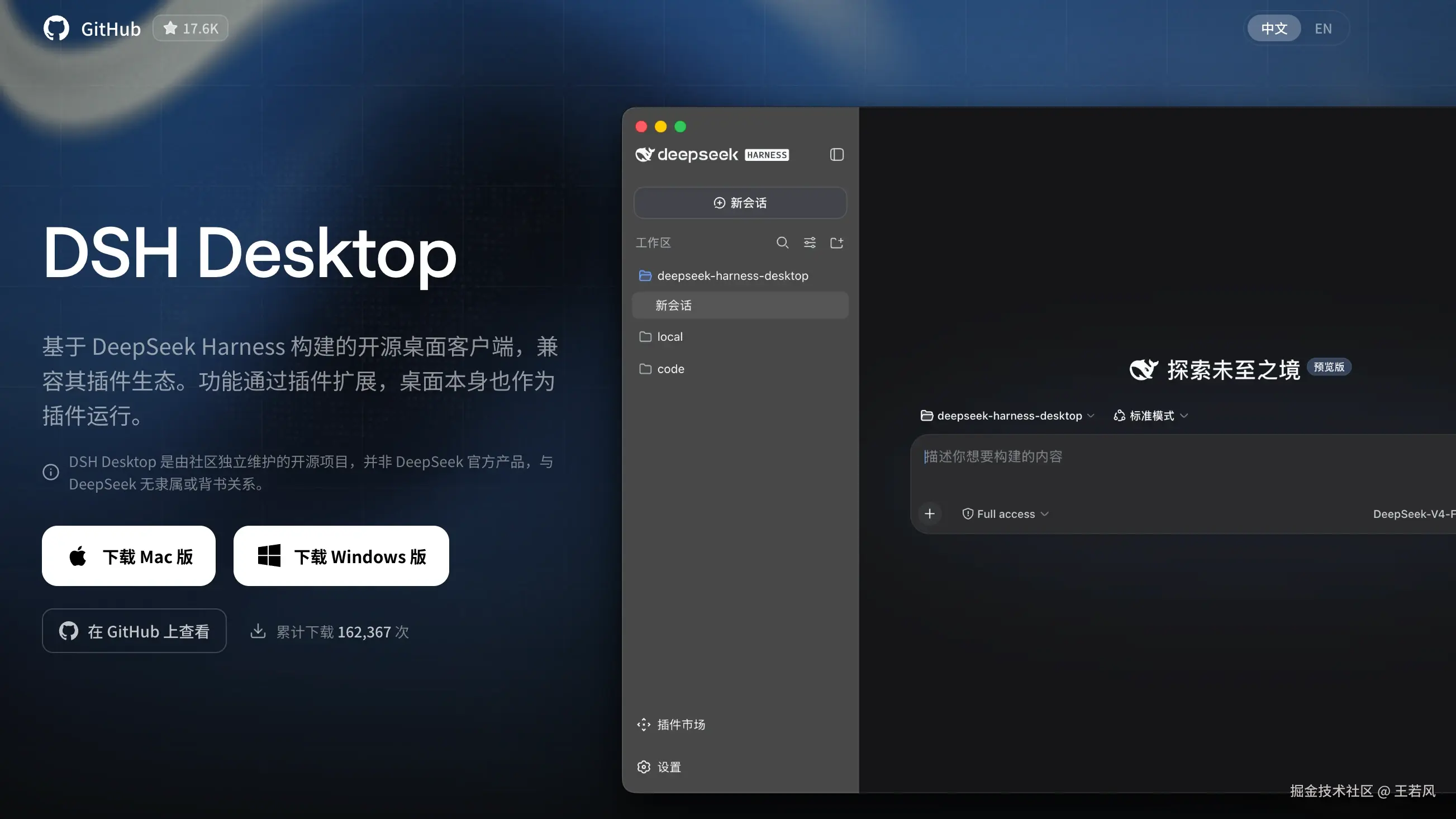Download the Mac version

129,556
